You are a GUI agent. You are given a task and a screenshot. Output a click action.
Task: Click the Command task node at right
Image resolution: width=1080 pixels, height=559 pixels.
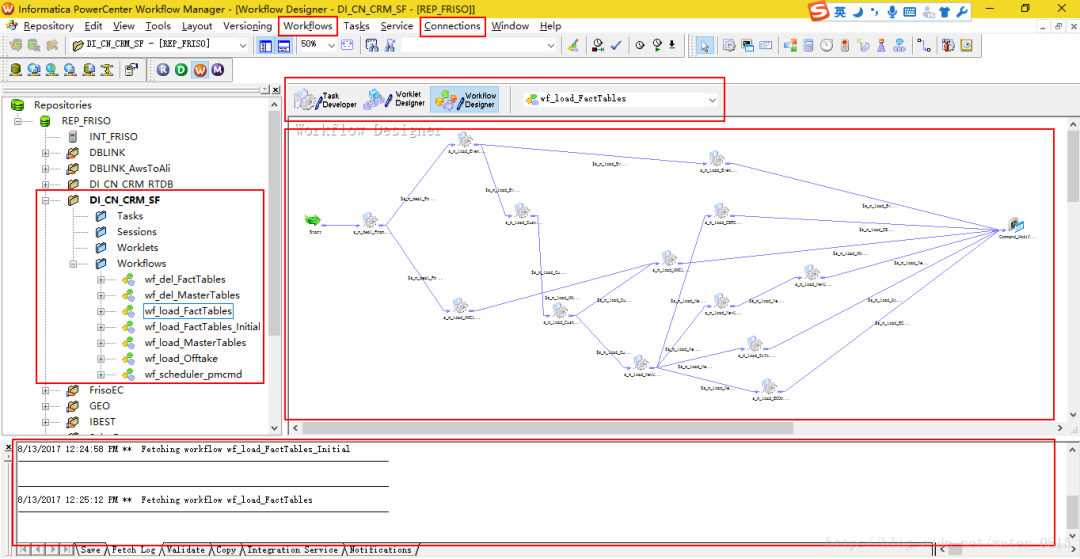coord(1015,227)
